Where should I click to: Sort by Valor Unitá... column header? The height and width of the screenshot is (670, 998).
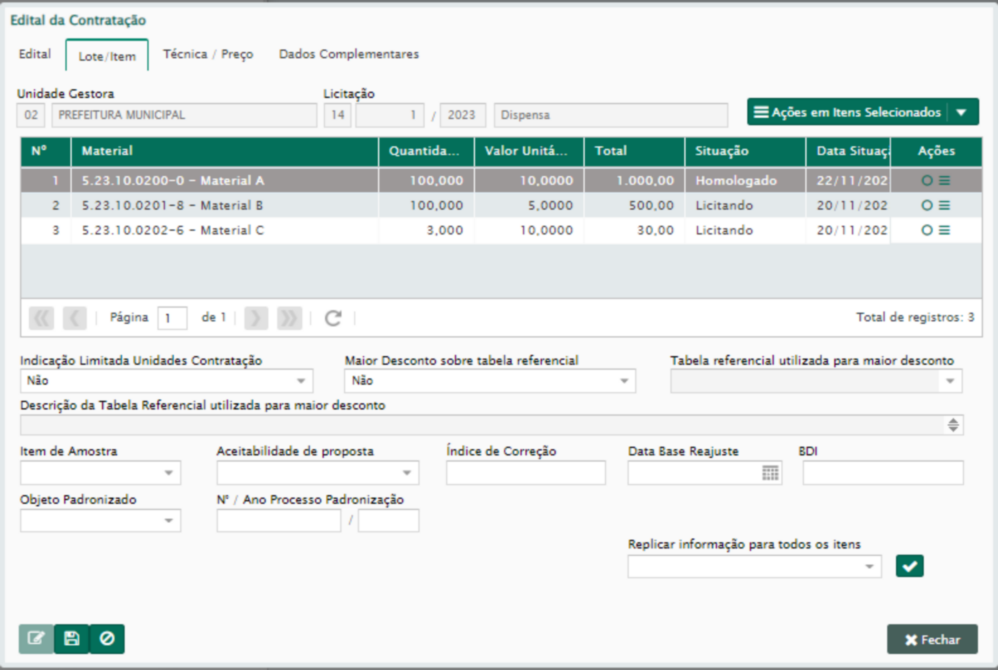point(529,151)
